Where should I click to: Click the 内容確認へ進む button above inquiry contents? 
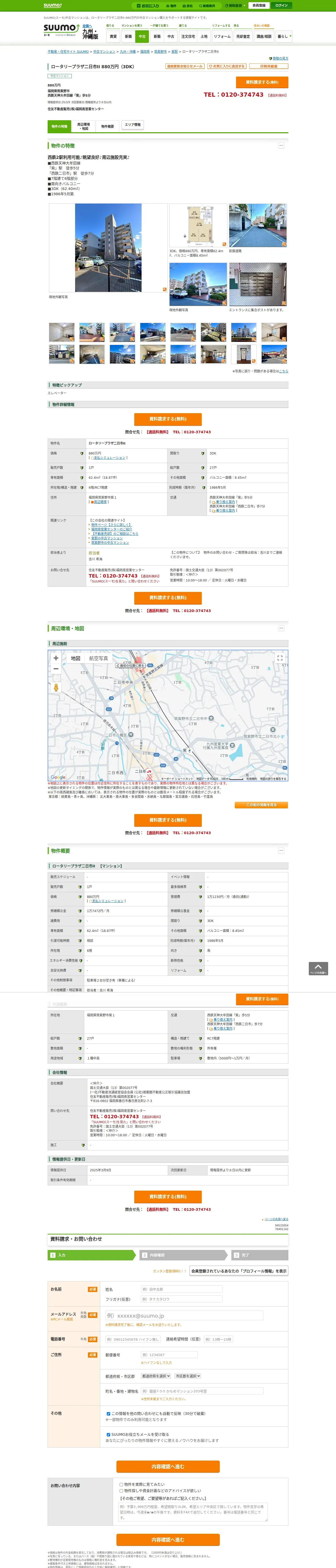pos(168,1466)
